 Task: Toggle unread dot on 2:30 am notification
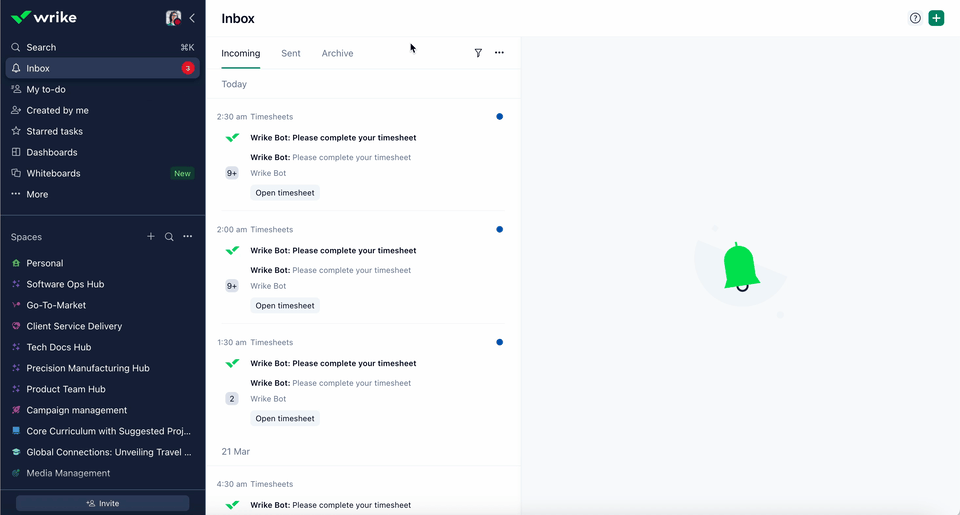(x=499, y=117)
